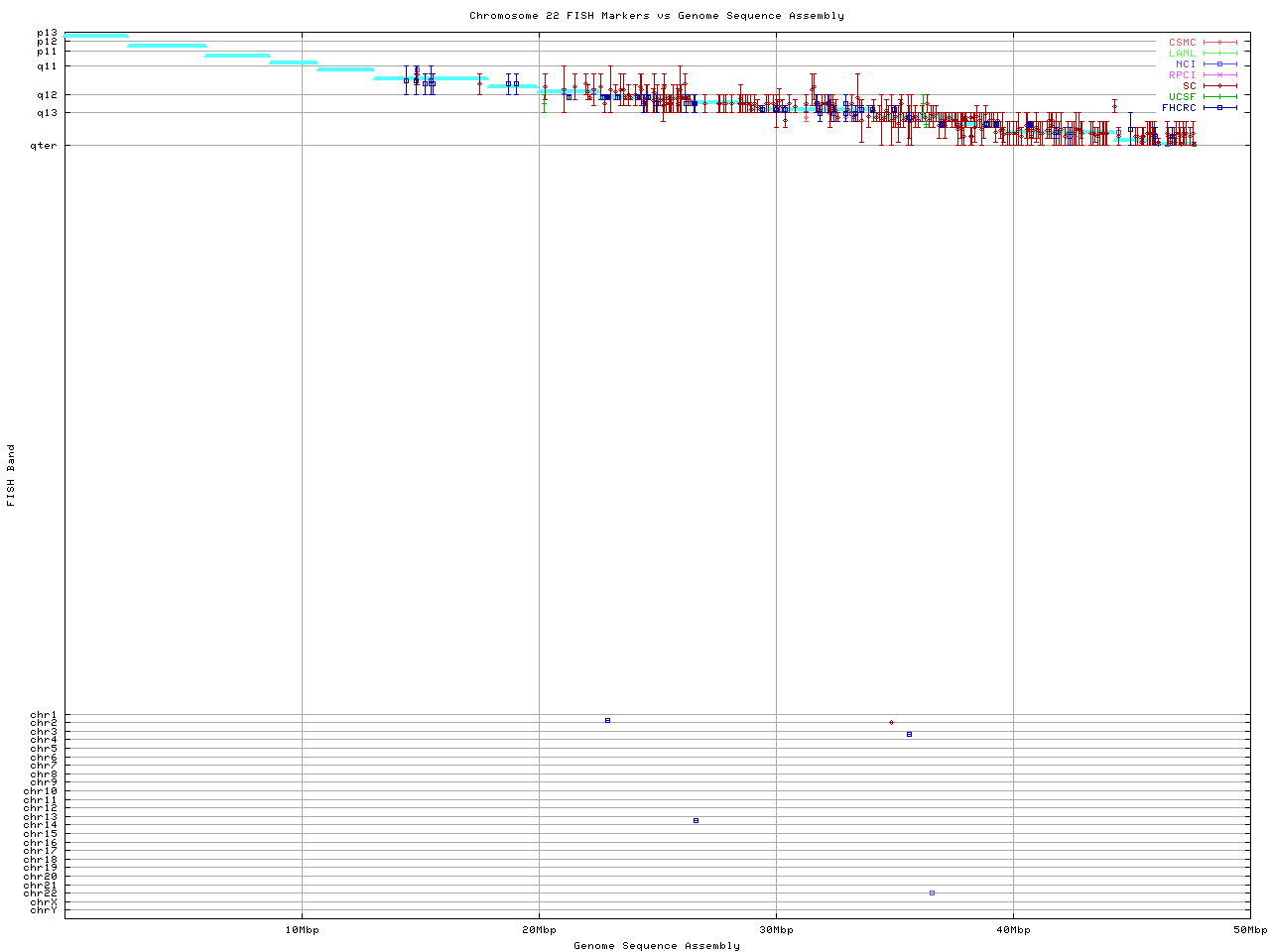Click the red diamond marker on the chr2 row
1270x952 pixels.
tap(891, 722)
